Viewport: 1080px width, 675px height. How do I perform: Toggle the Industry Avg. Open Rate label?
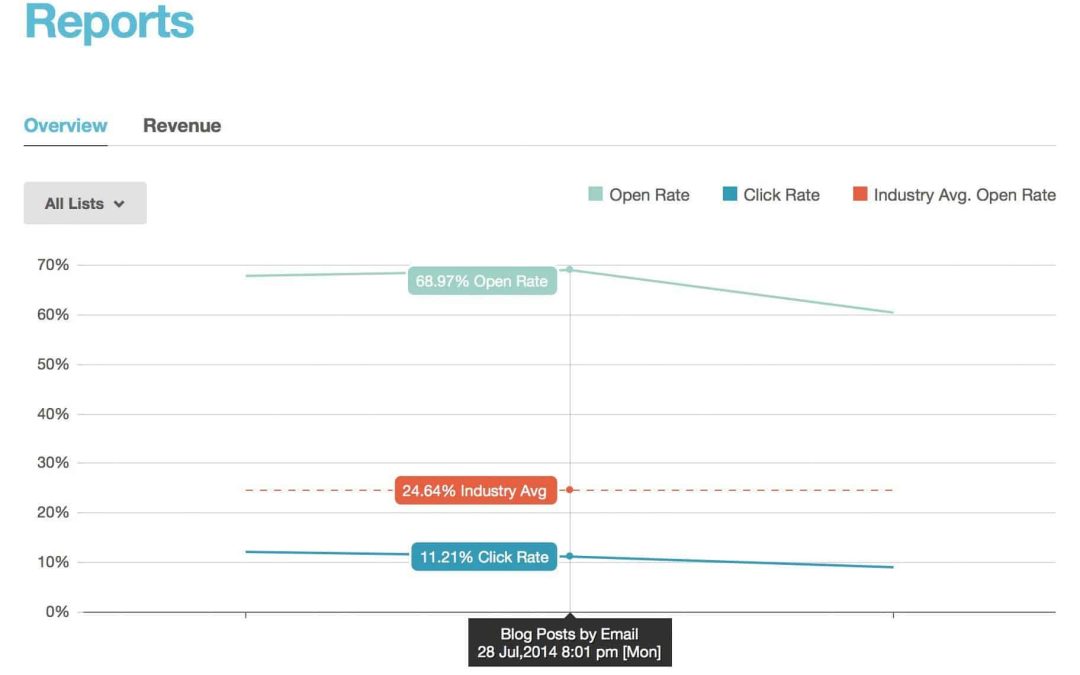tap(964, 195)
